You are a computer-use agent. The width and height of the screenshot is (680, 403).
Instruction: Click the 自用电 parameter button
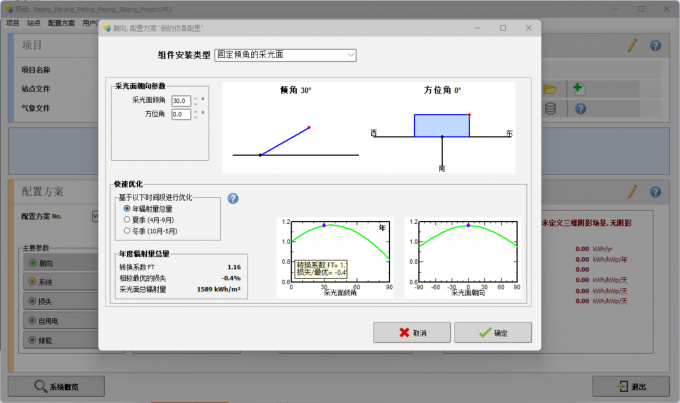pyautogui.click(x=61, y=321)
